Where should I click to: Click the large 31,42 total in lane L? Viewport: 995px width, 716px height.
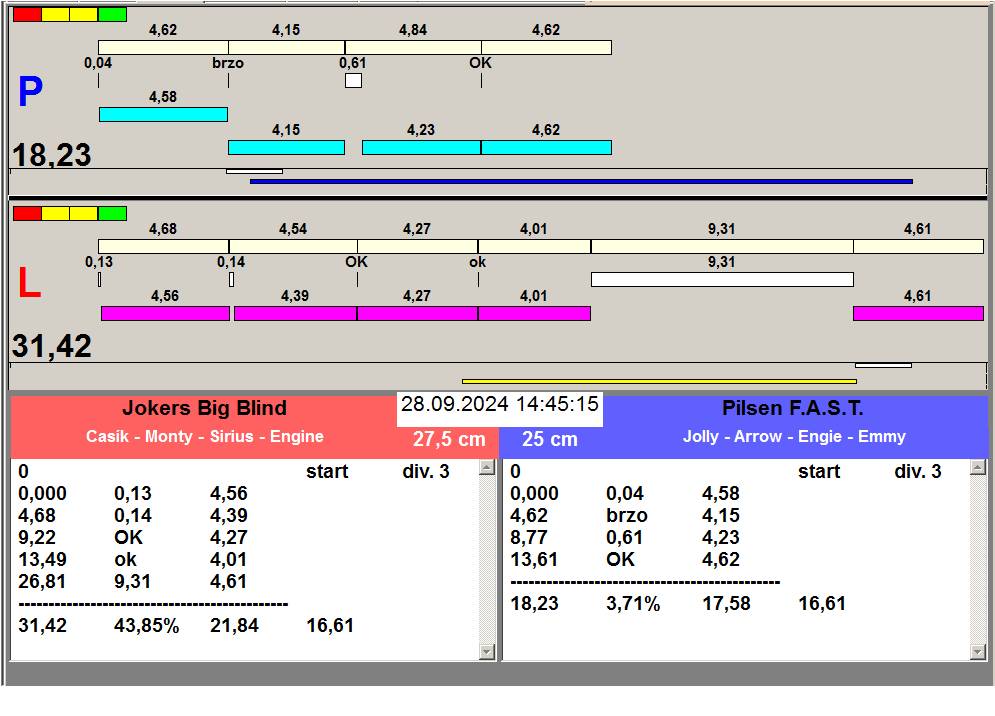point(52,347)
